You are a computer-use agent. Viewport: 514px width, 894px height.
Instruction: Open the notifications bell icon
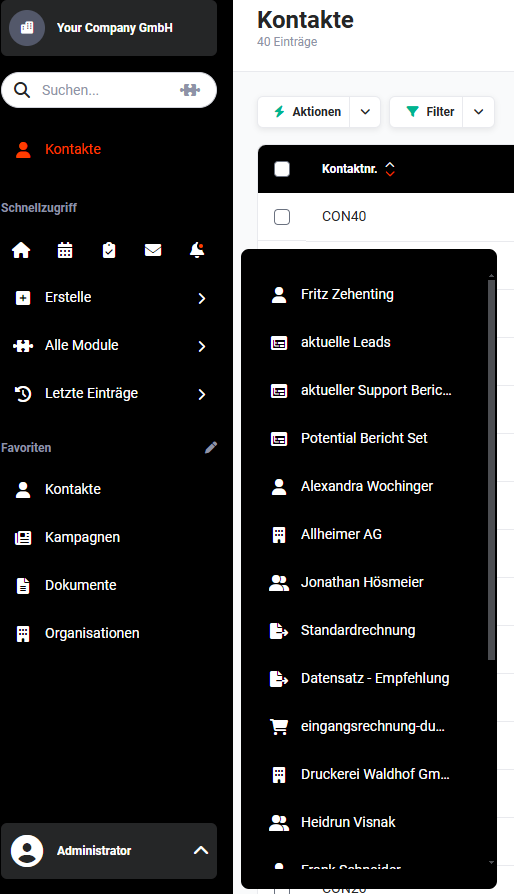tap(197, 250)
